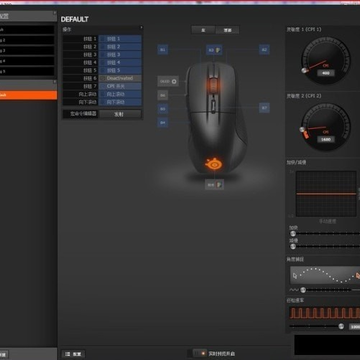
Task: Click the acceleration (加速) slider handle
Action: (293, 234)
